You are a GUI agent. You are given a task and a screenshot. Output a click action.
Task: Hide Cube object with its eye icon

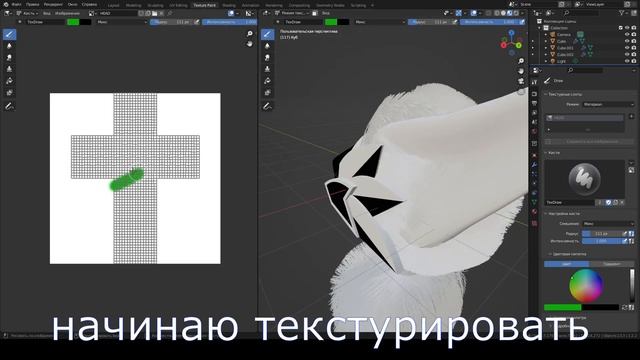(x=627, y=41)
